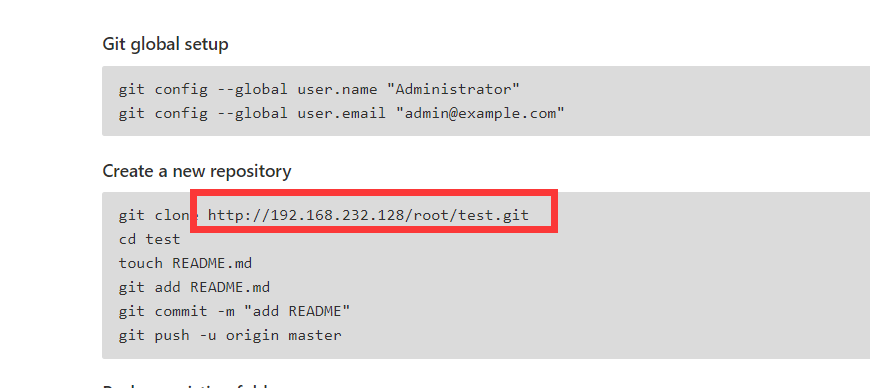Click the git config user.email command line

click(341, 113)
